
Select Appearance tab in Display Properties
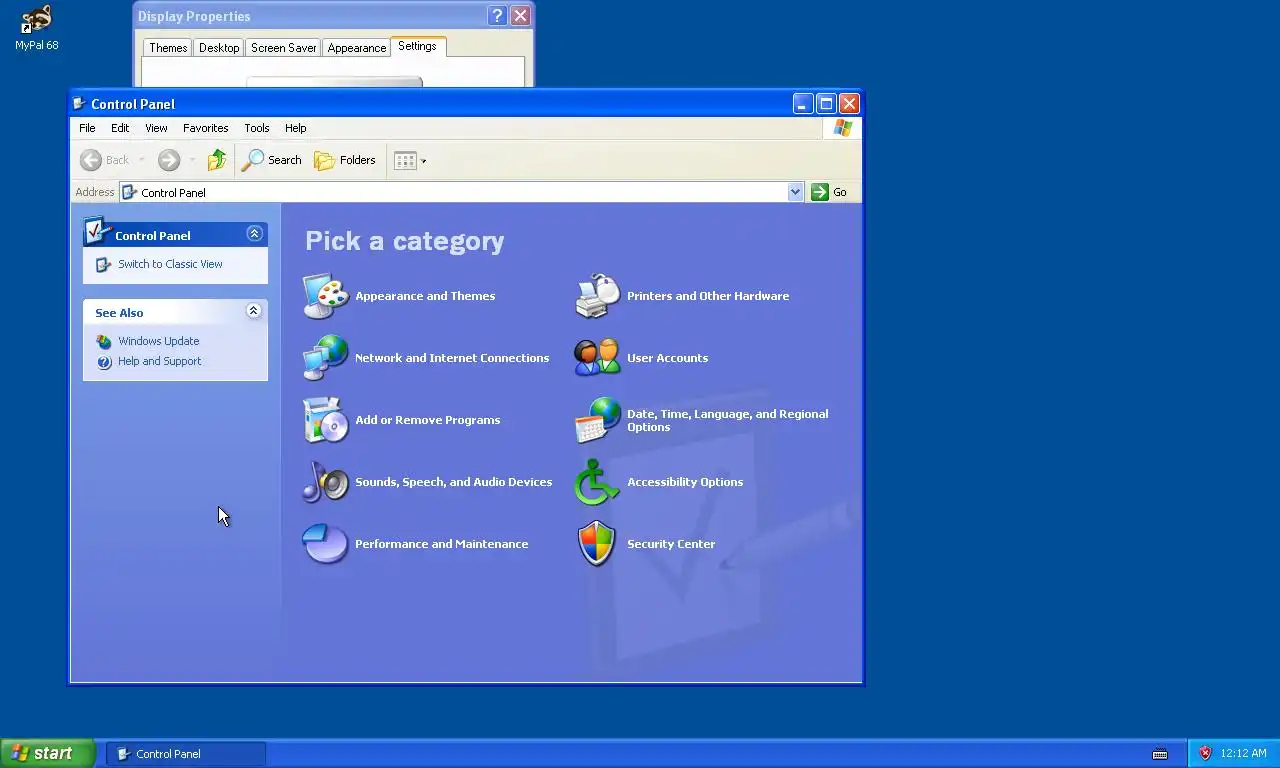pyautogui.click(x=357, y=48)
